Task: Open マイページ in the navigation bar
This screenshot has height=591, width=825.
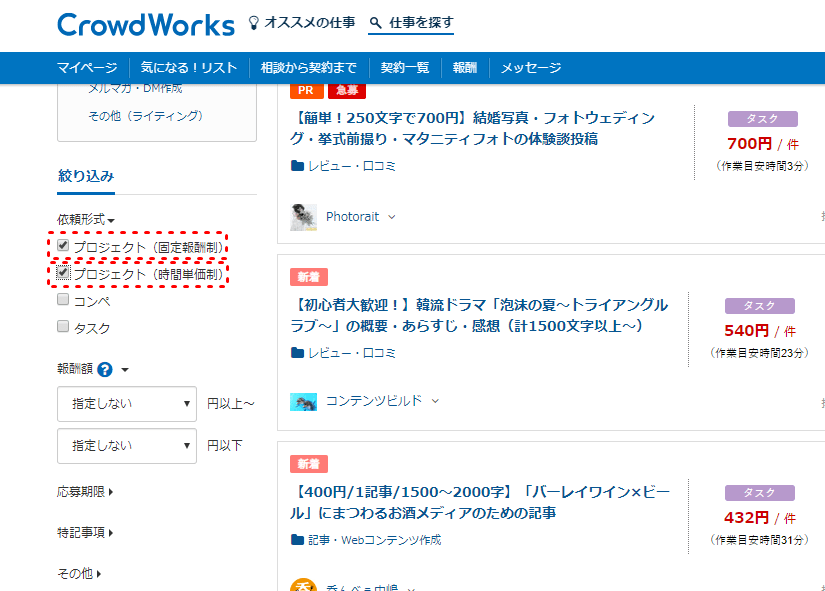Action: 87,68
